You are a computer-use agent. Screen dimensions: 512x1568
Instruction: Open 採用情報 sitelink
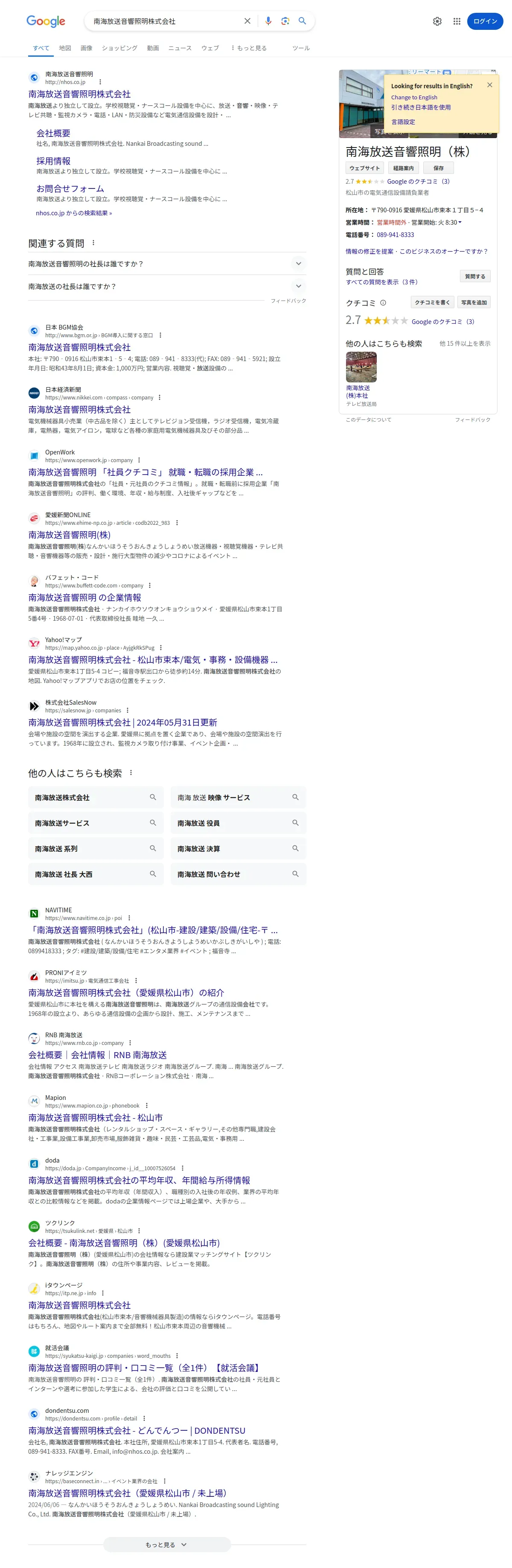tap(54, 161)
